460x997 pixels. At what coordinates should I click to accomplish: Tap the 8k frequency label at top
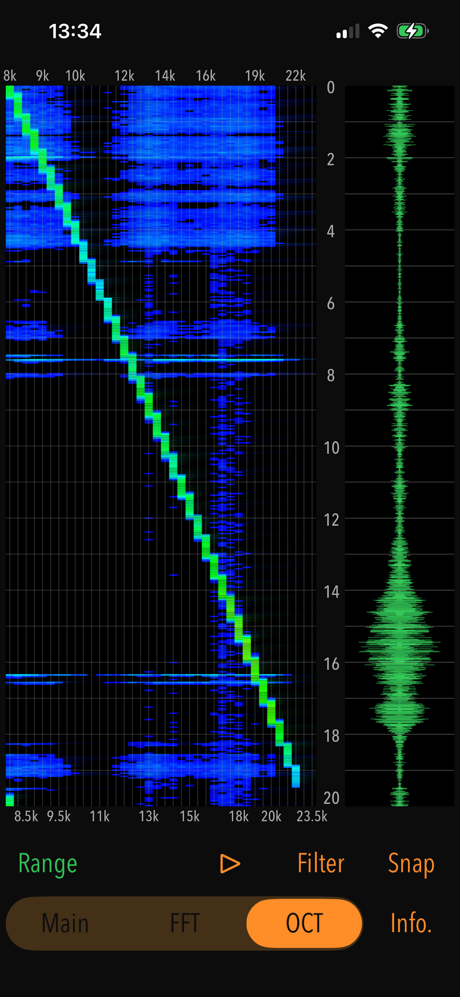(x=10, y=76)
